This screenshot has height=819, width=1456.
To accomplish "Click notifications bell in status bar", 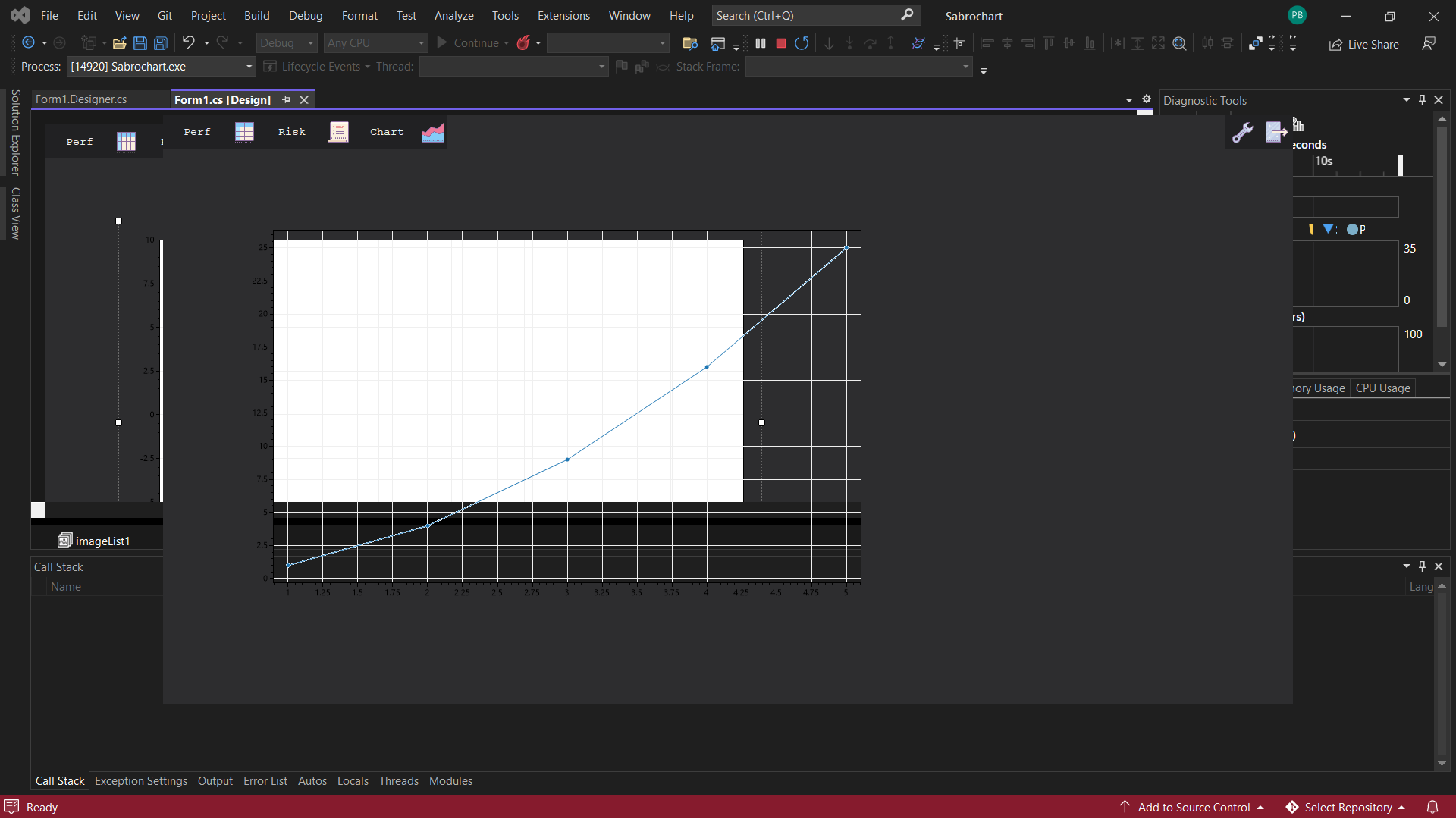I will [1432, 807].
